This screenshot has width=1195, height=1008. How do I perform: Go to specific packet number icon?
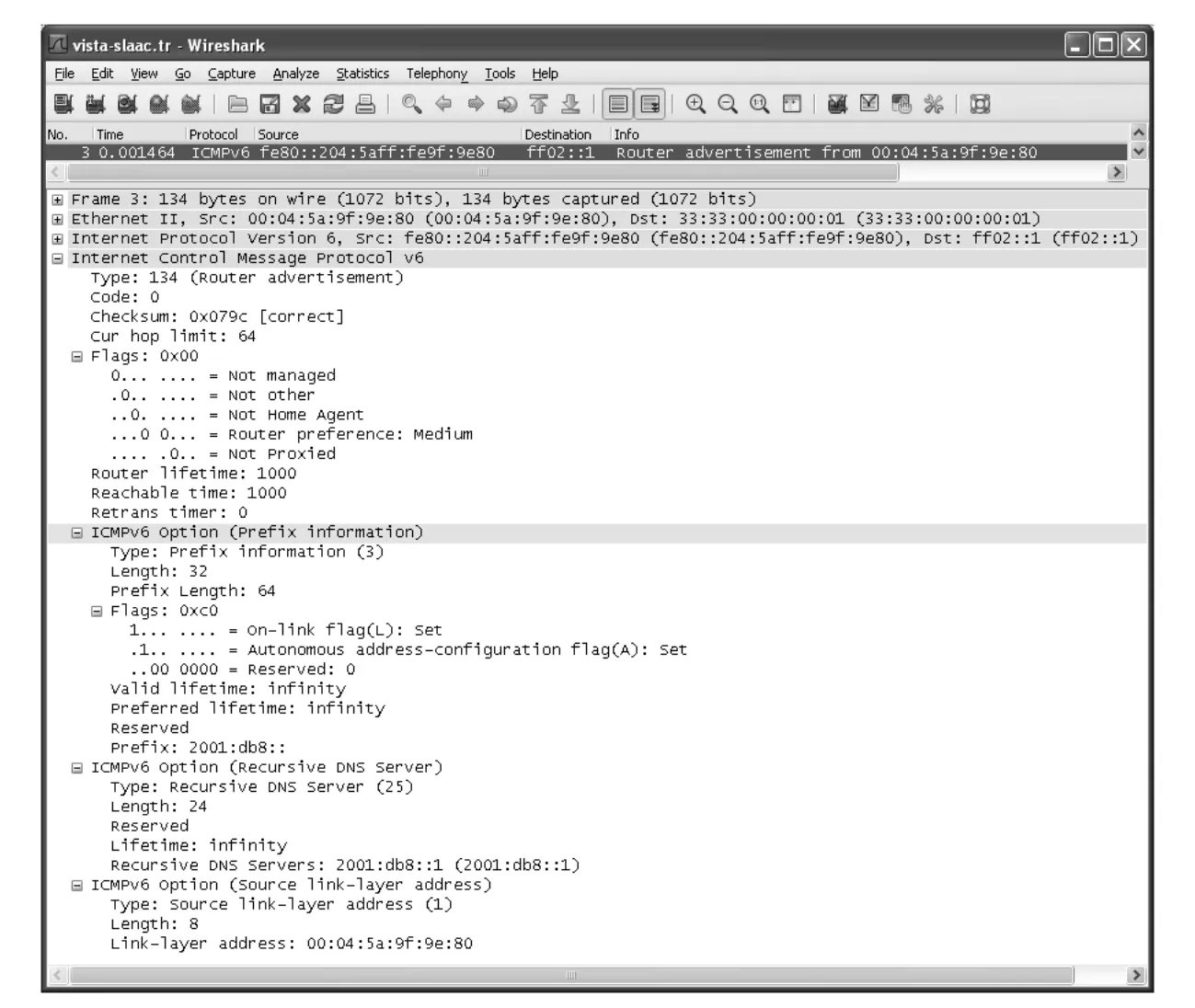click(507, 105)
